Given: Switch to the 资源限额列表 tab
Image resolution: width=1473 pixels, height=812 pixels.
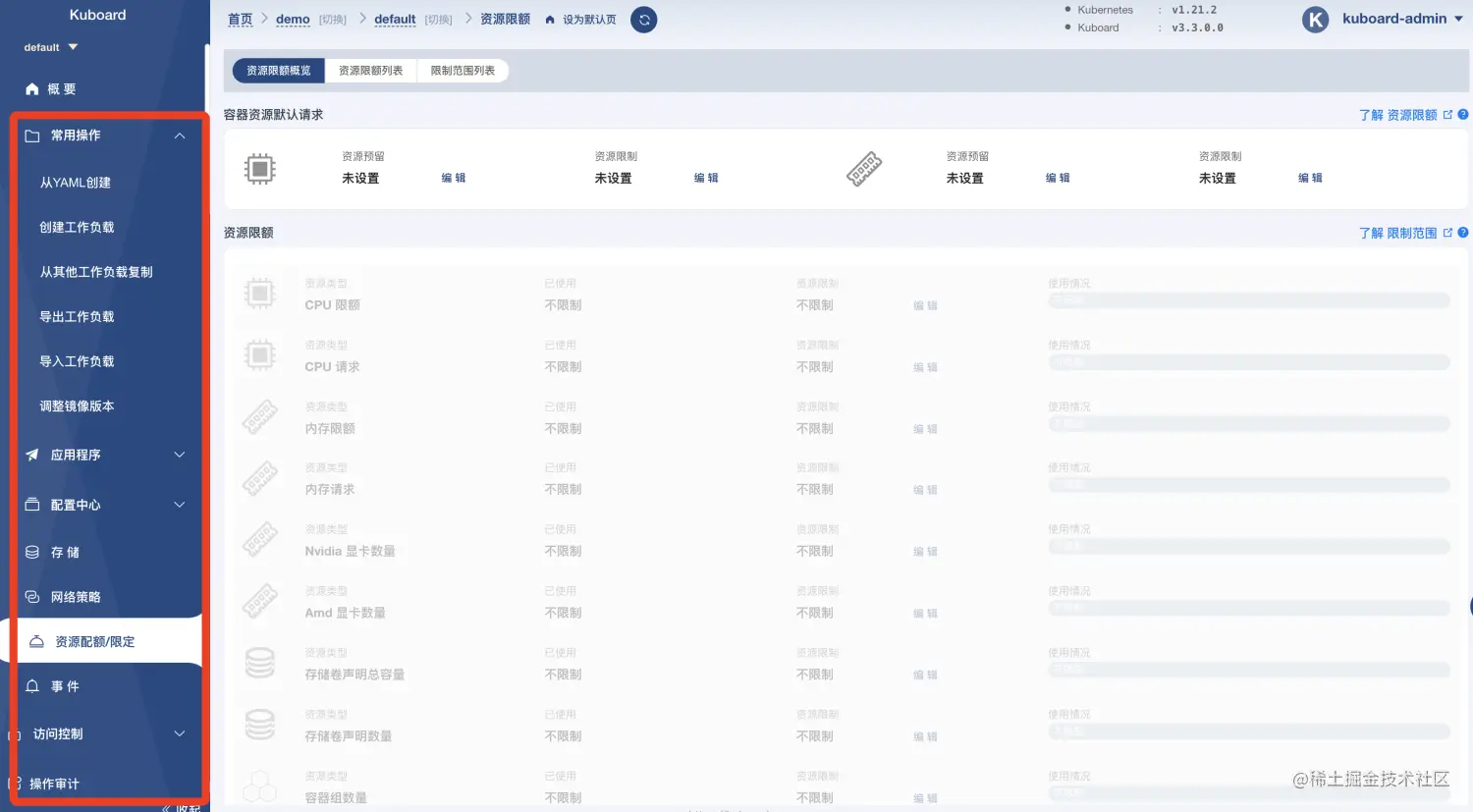Looking at the screenshot, I should tap(370, 71).
